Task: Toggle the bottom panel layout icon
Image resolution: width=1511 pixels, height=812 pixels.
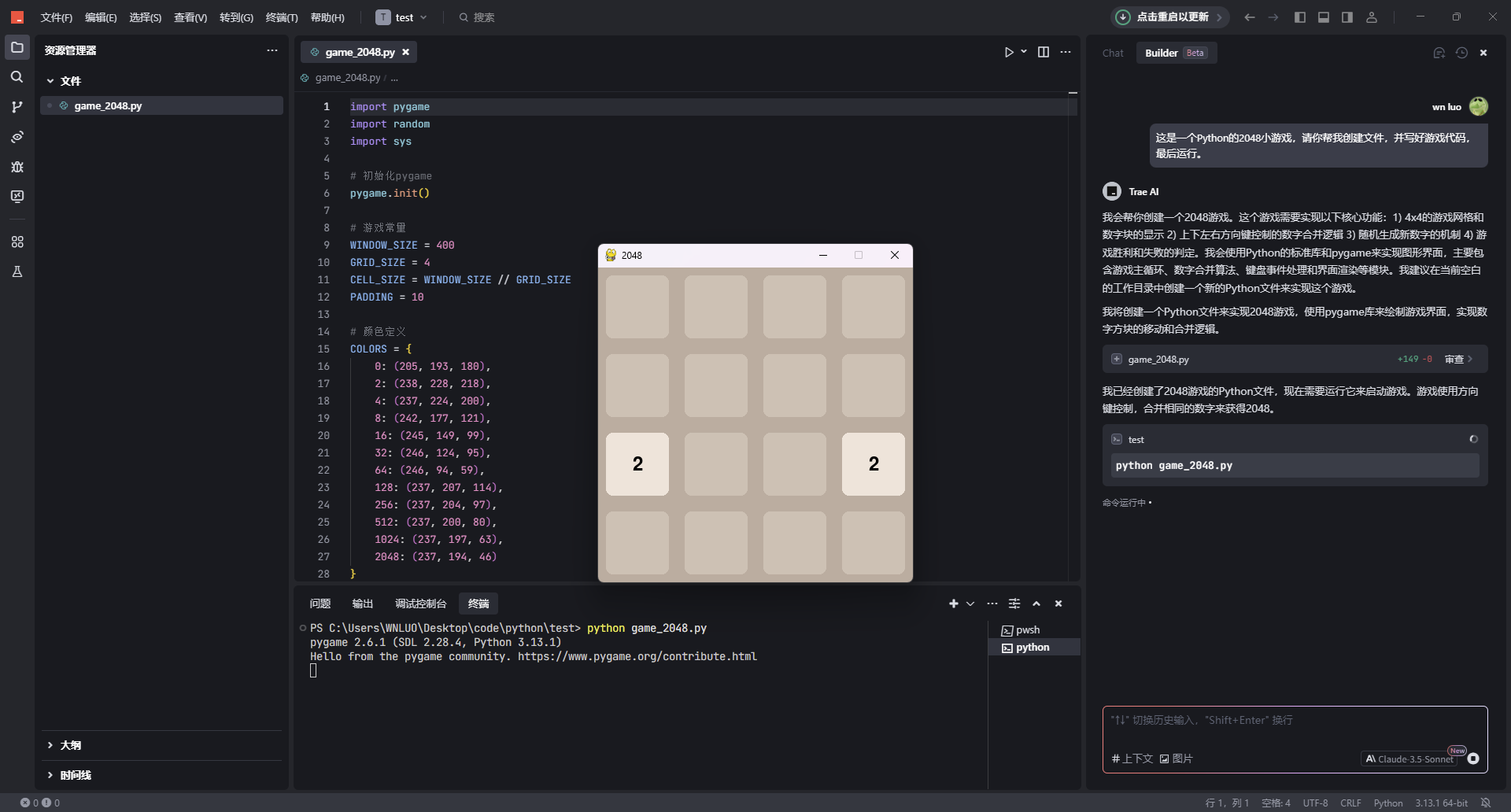Action: coord(1324,17)
